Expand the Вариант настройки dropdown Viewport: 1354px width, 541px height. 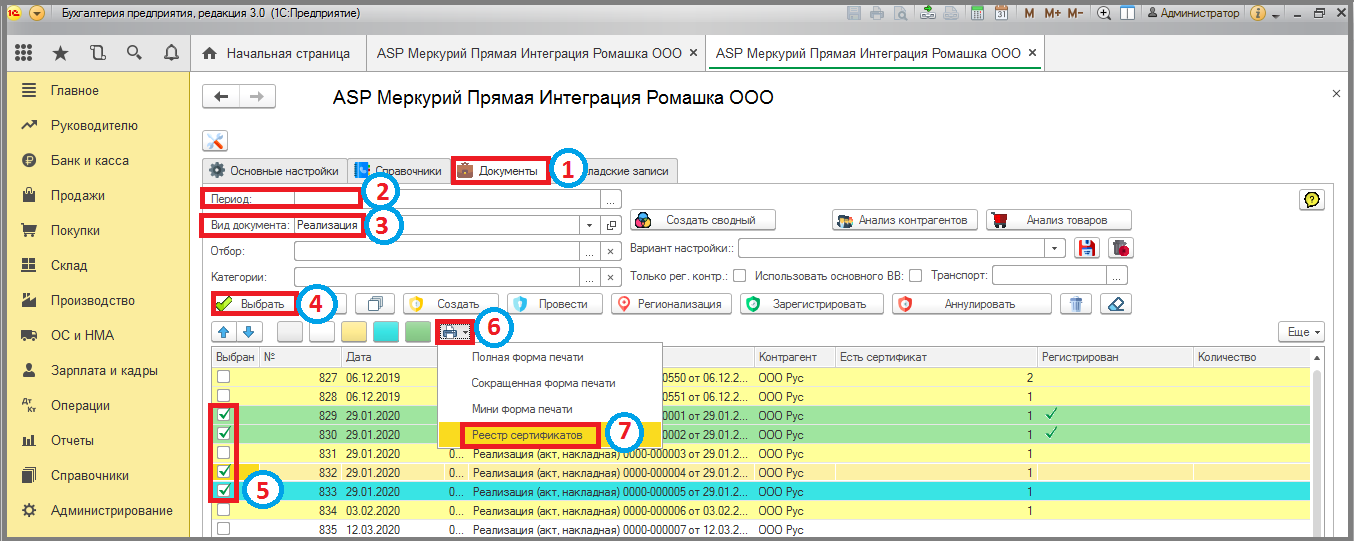1055,248
